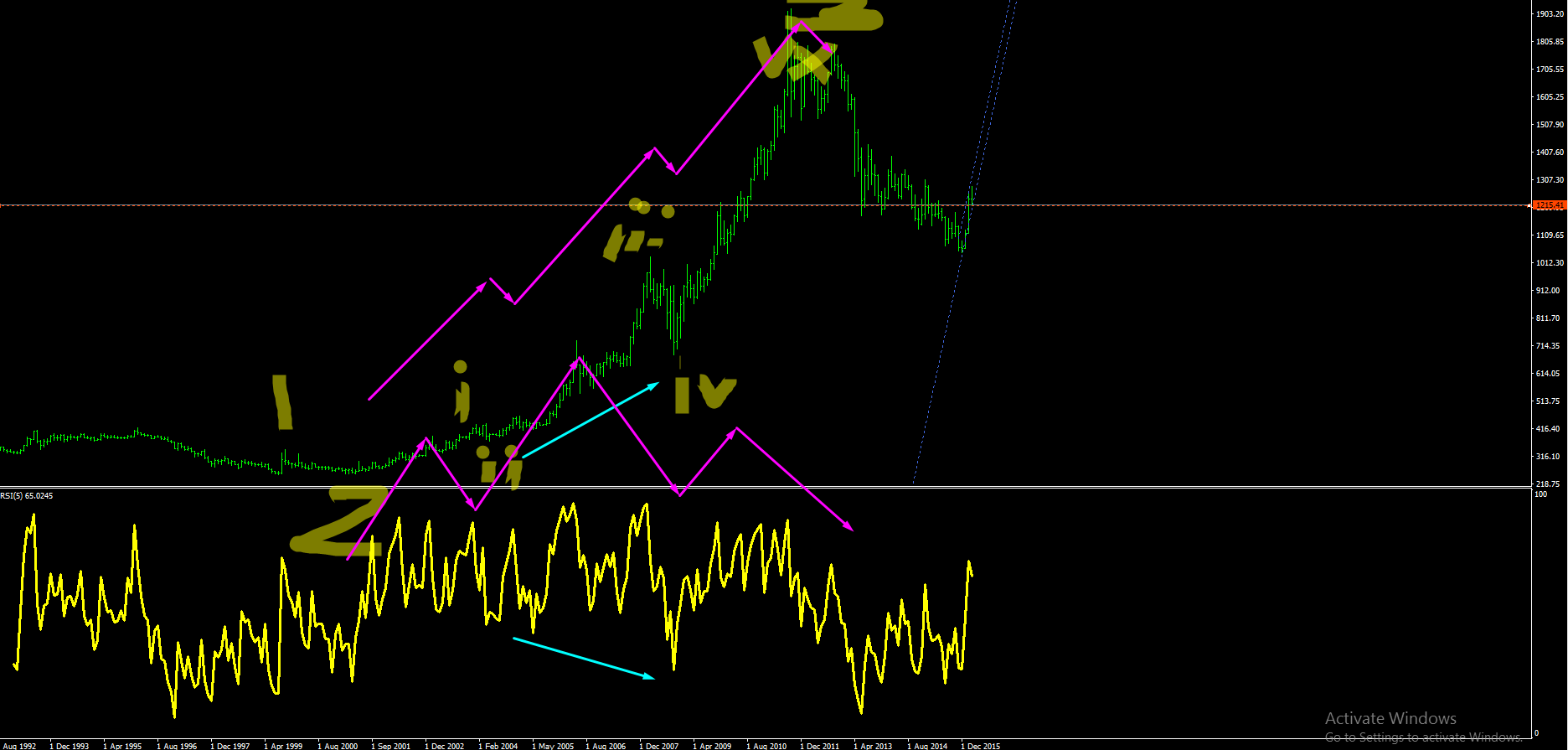Viewport: 1568px width, 750px height.
Task: Select the RSI(5) 65.0245 indicator label
Action: tap(27, 496)
